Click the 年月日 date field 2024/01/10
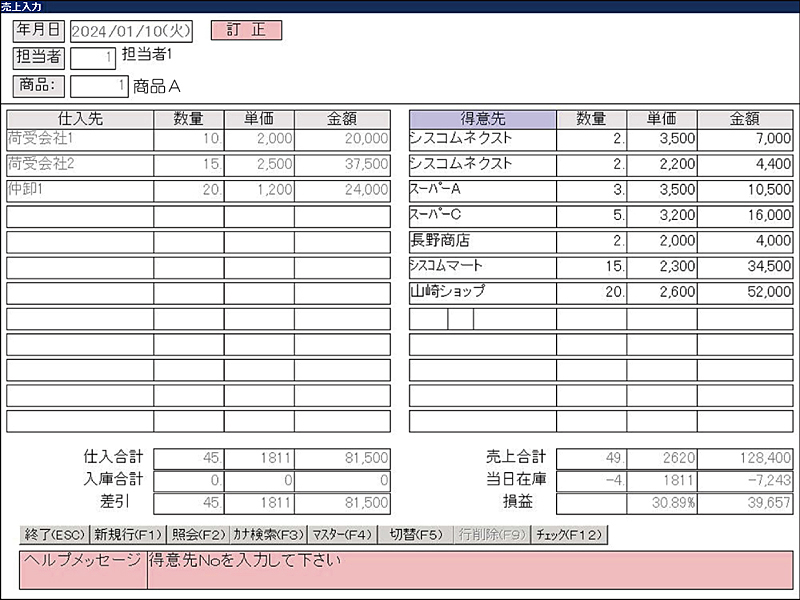The image size is (800, 600). (132, 31)
